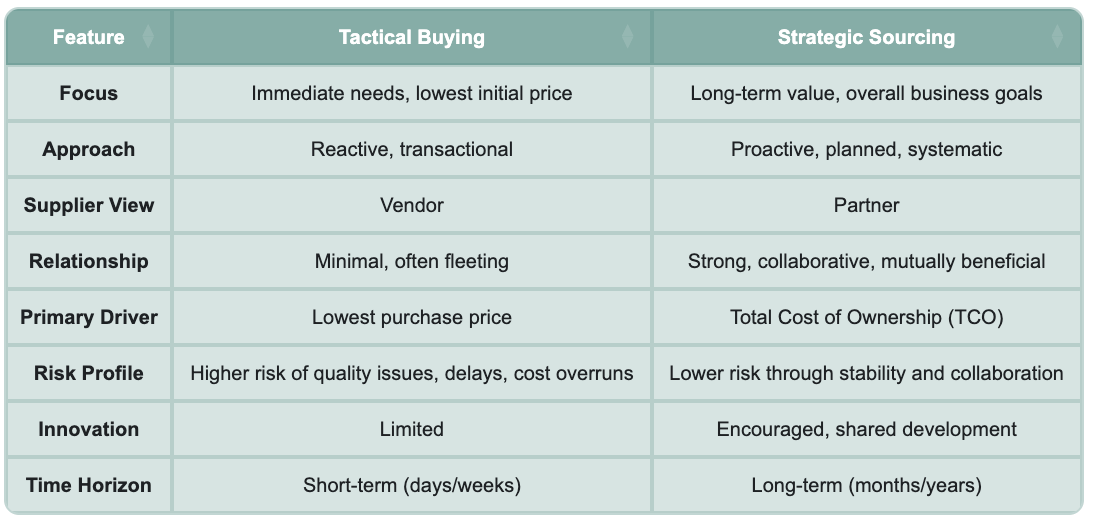Select the Encouraged, shared development cell
Viewport: 1093px width, 522px height.
[x=867, y=429]
